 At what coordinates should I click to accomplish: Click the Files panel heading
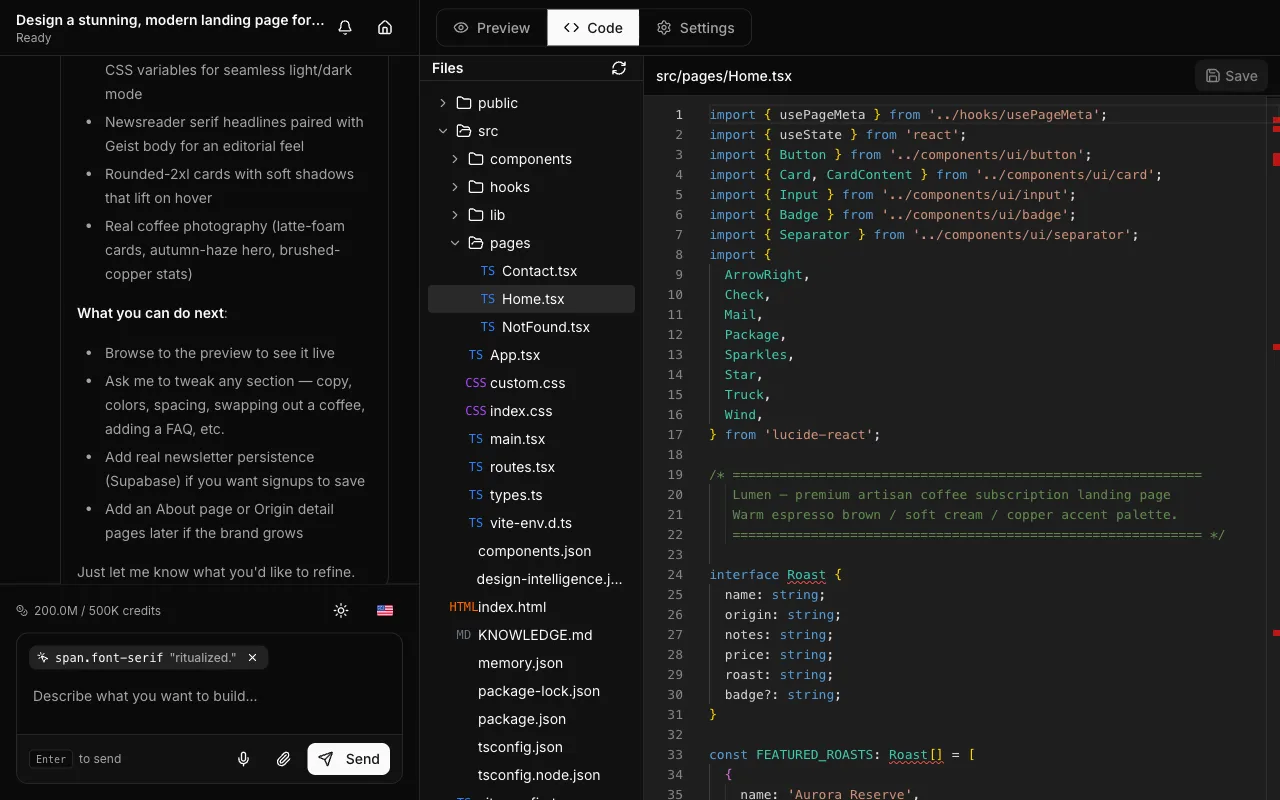tap(447, 68)
